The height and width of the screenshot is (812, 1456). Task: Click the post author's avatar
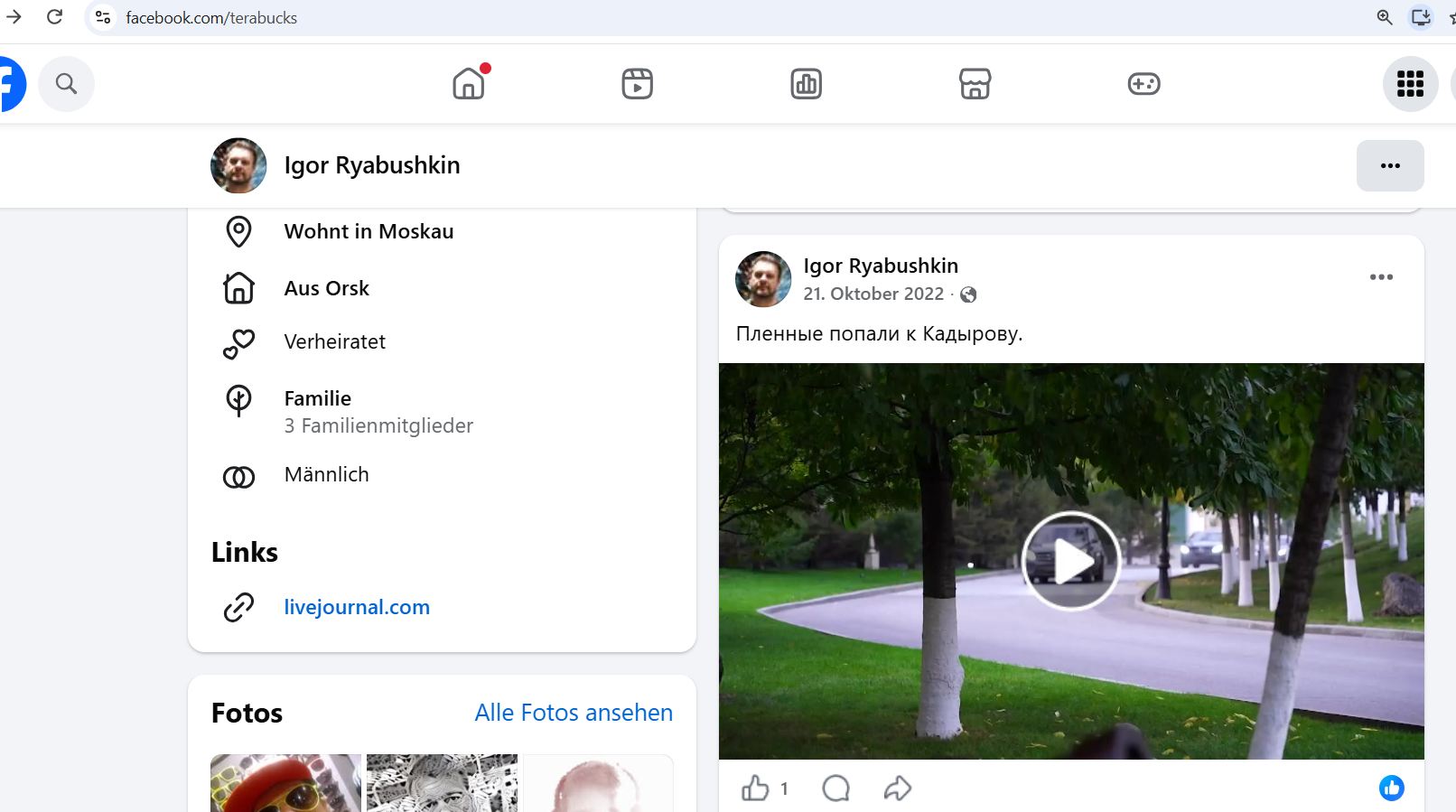[x=763, y=279]
